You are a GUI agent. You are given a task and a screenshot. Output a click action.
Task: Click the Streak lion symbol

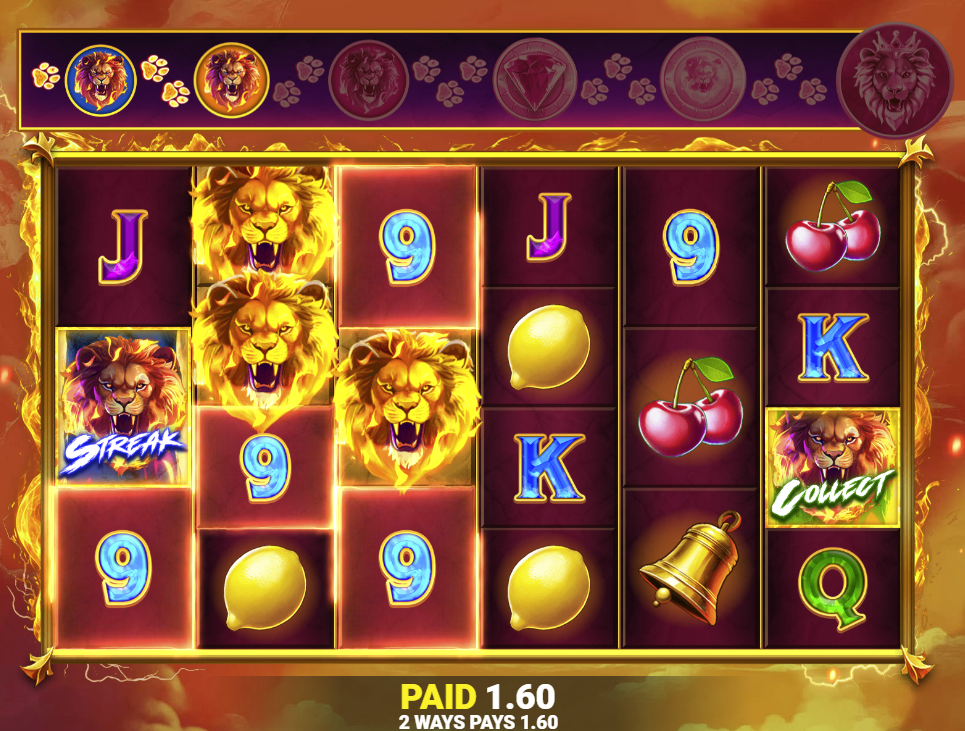123,407
